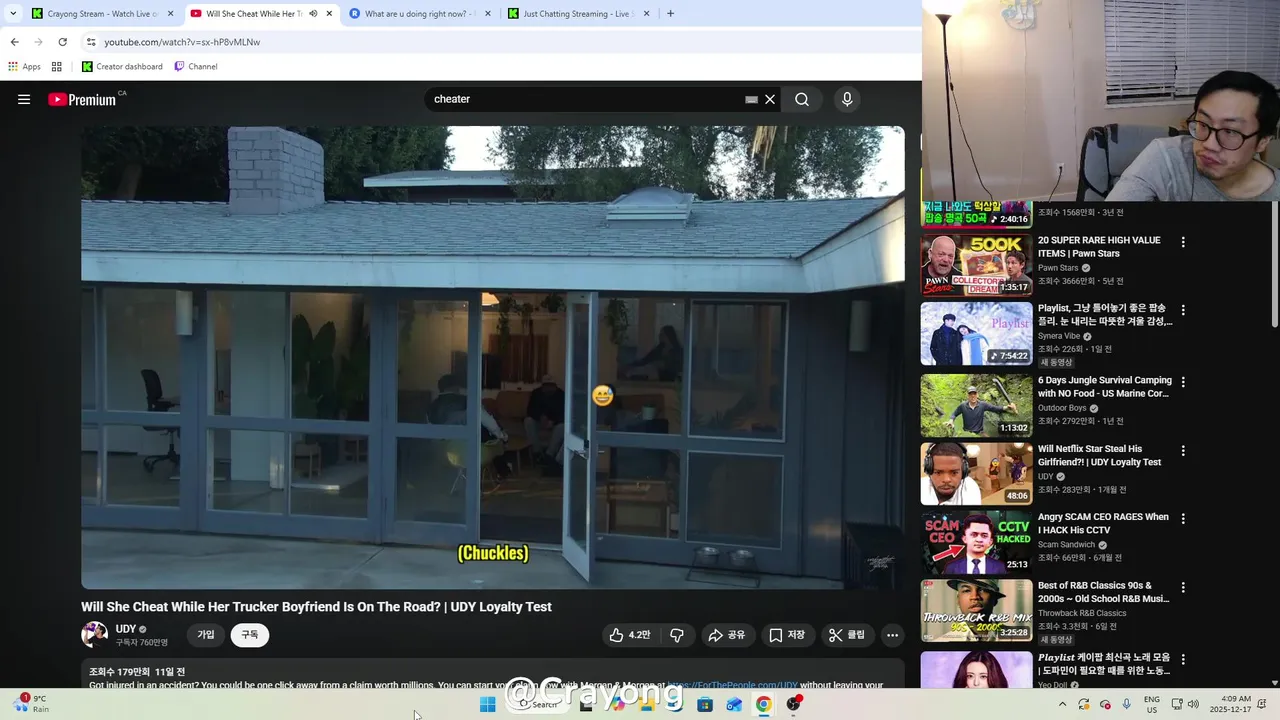Save video to playlist with 저장 button
The height and width of the screenshot is (720, 1280).
(787, 635)
